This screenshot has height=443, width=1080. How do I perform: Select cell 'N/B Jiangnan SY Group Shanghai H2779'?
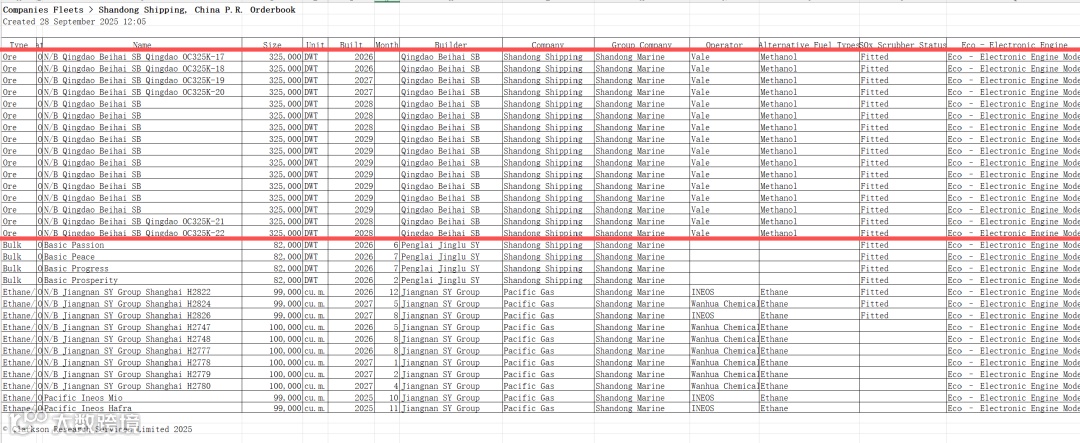(142, 374)
